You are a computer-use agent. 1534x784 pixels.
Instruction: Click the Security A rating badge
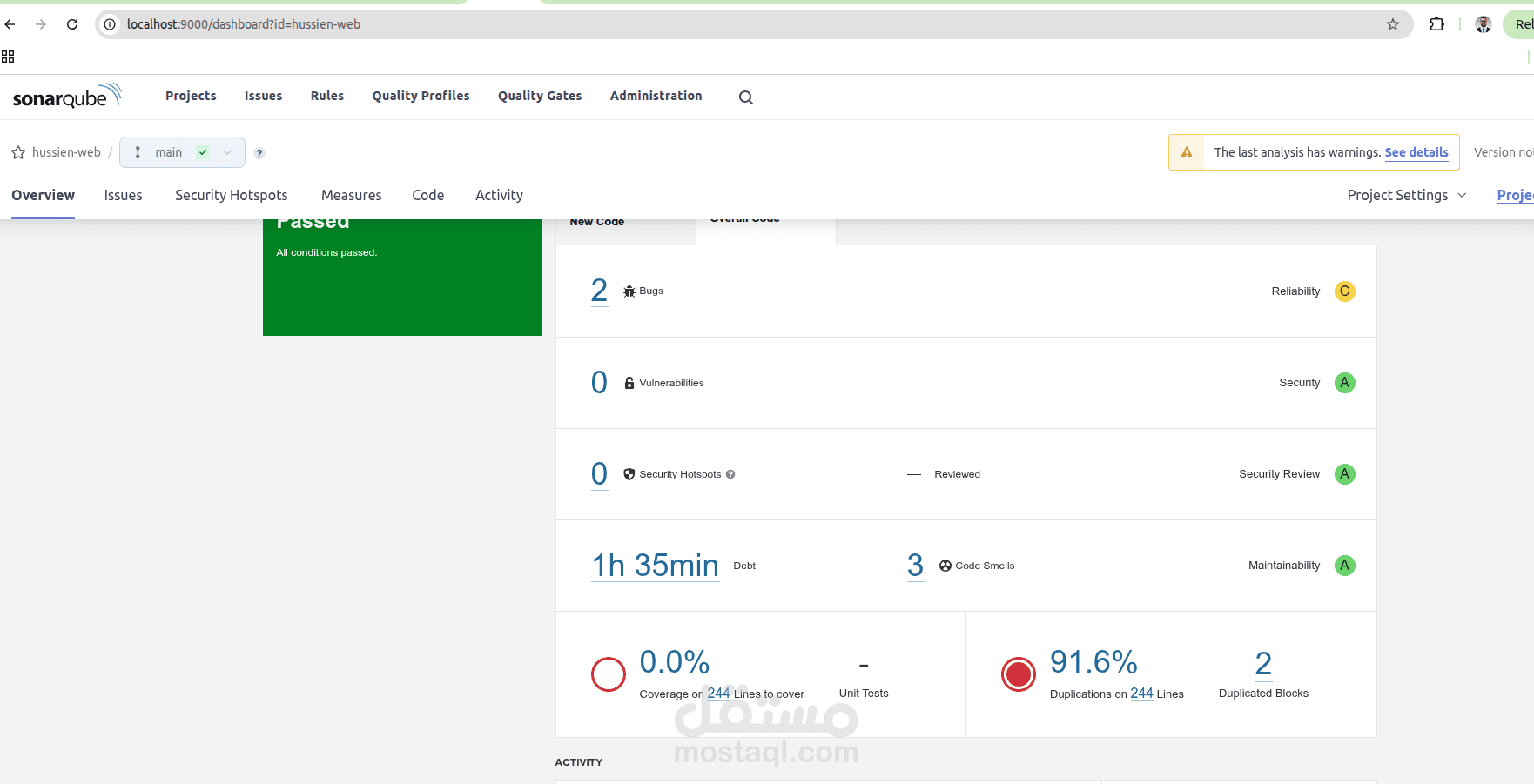click(1345, 383)
